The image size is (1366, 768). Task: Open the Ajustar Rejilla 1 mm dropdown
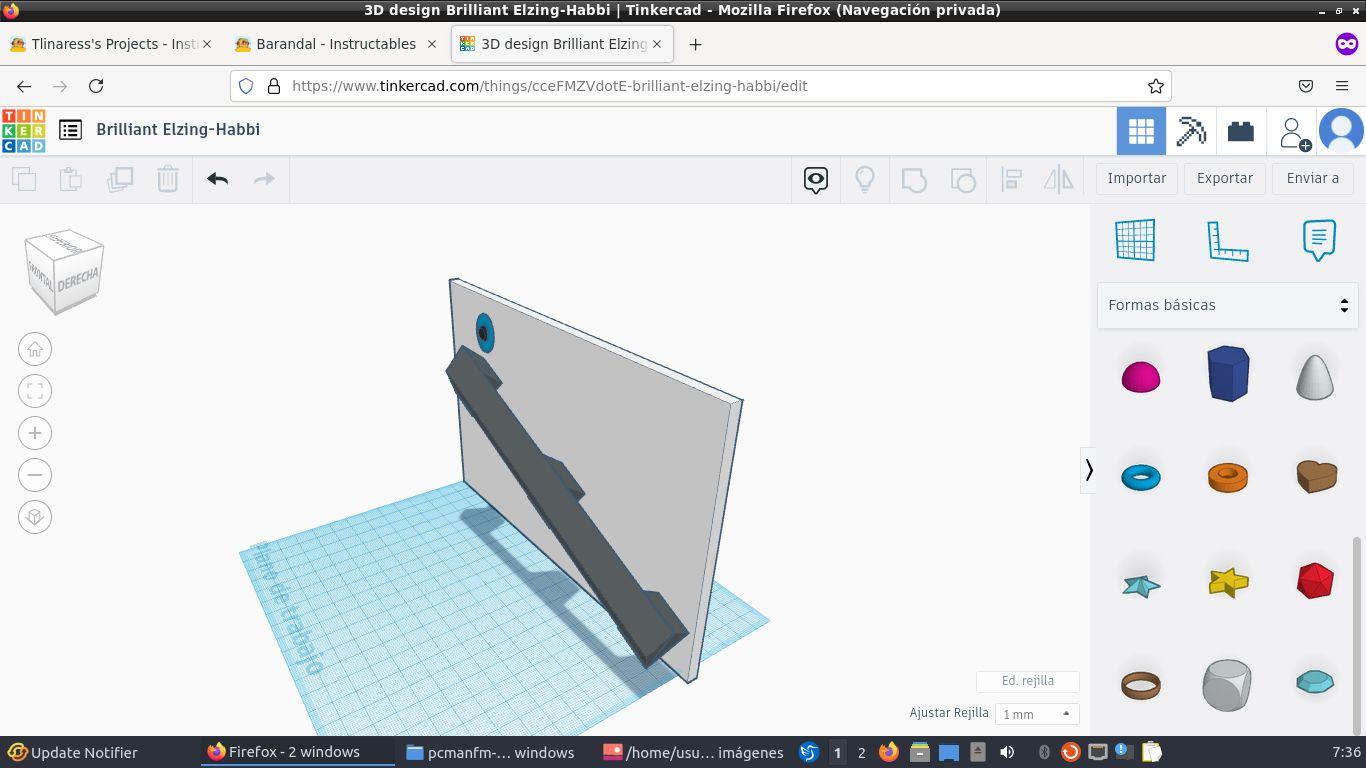1037,714
